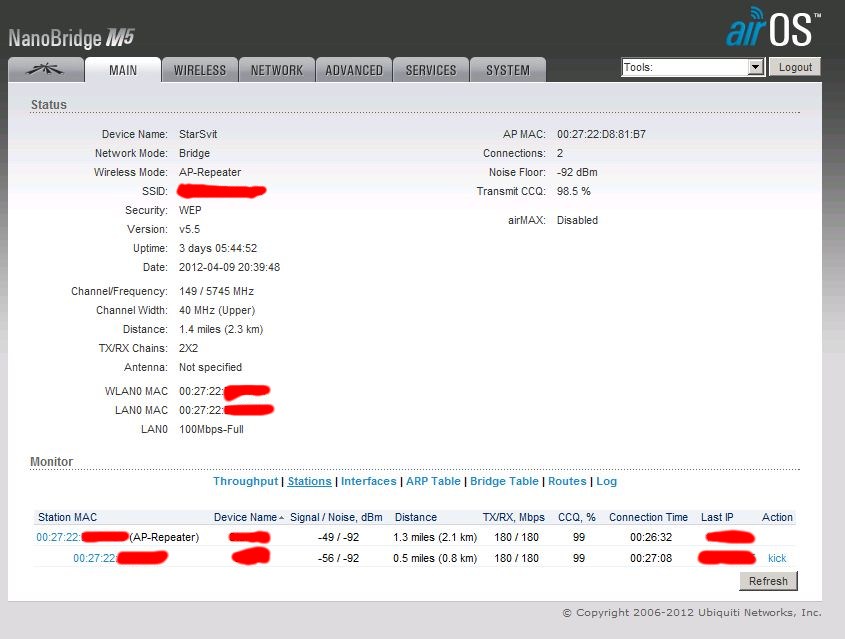
Task: Sort by Last IP column header
Action: click(x=717, y=517)
